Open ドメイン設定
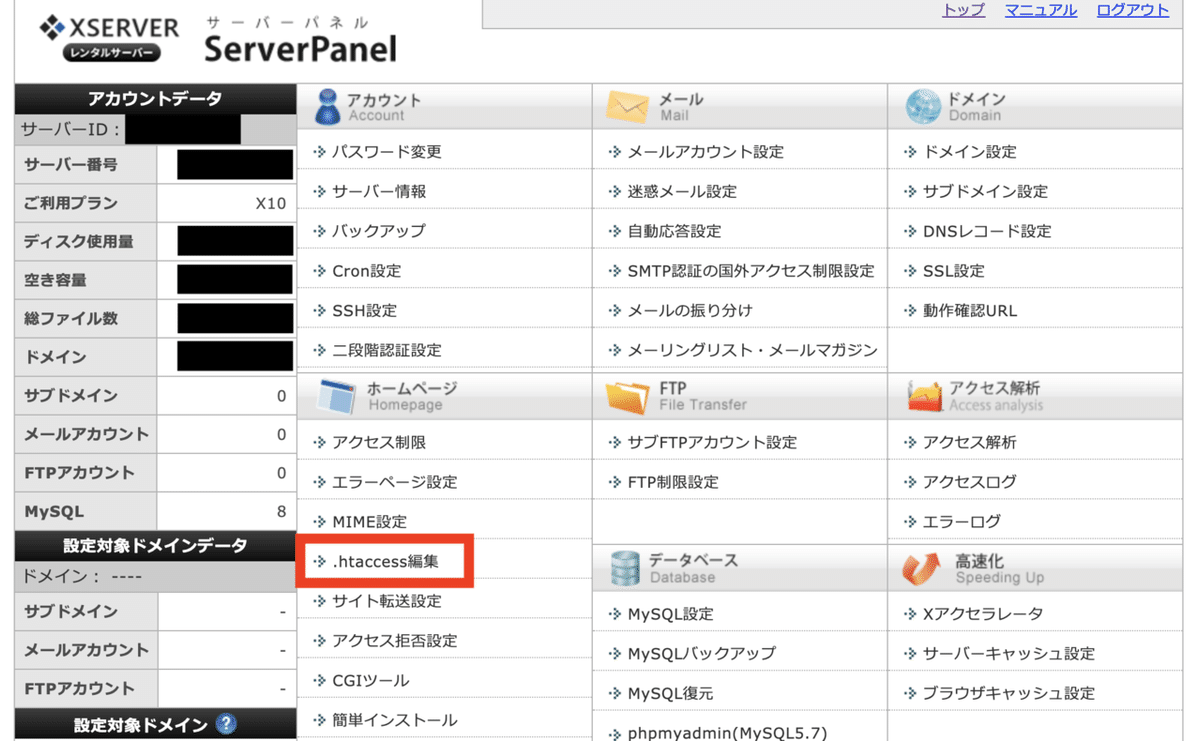The height and width of the screenshot is (741, 1200). (970, 152)
